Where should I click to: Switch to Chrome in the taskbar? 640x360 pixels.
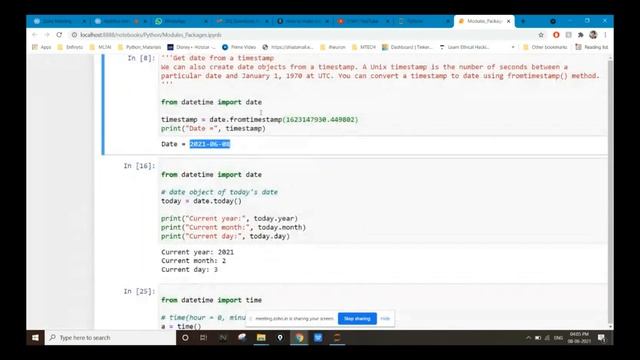299,338
